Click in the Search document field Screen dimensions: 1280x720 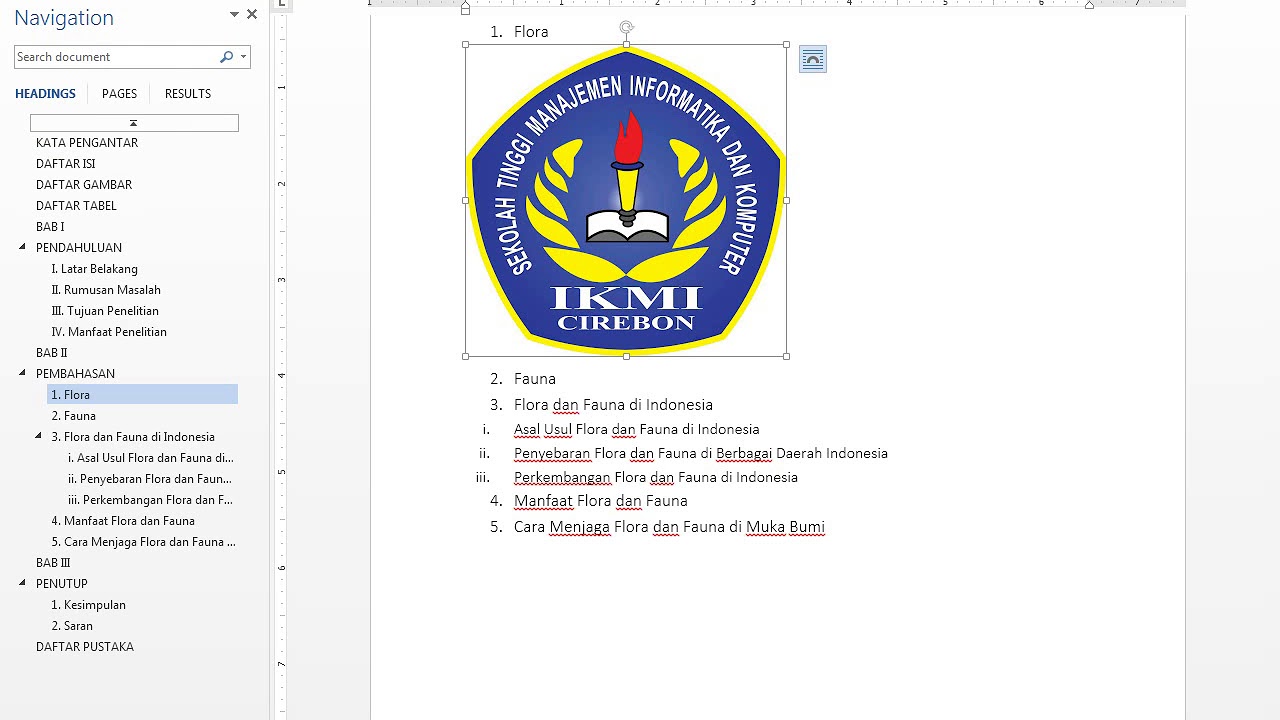(116, 57)
